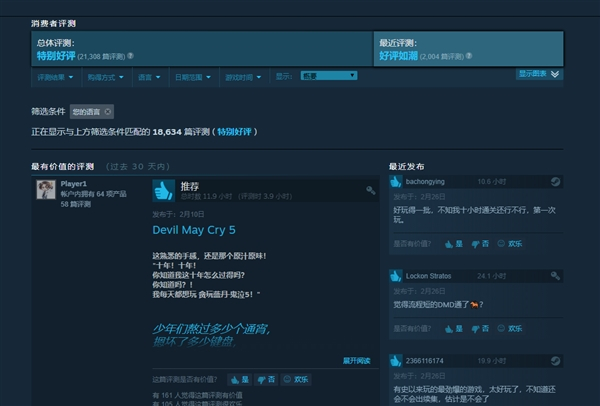The height and width of the screenshot is (406, 600).
Task: Open the 购得方式 filter dropdown
Action: [106, 77]
